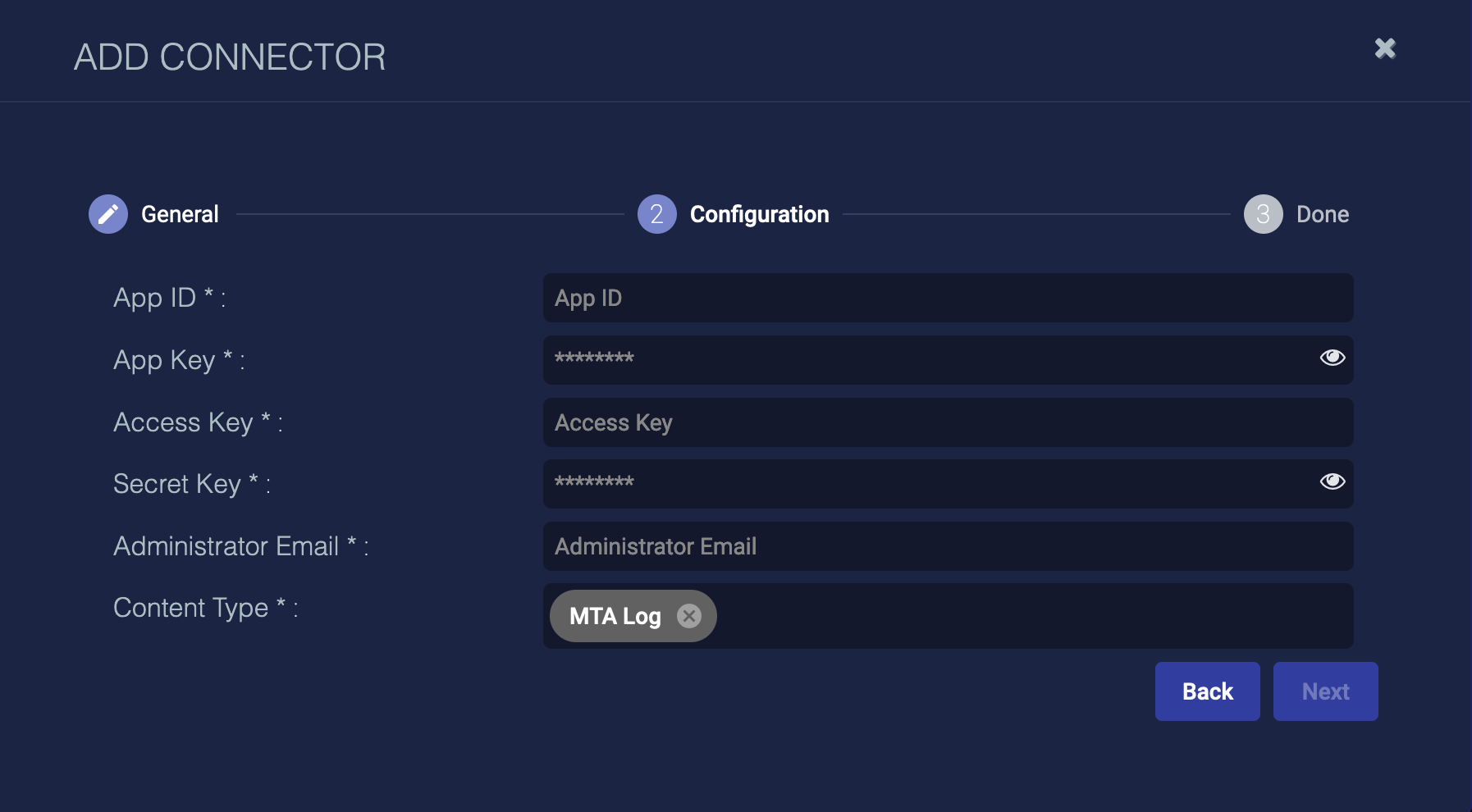Open the Content Type dropdown
This screenshot has width=1472, height=812.
point(1026,616)
